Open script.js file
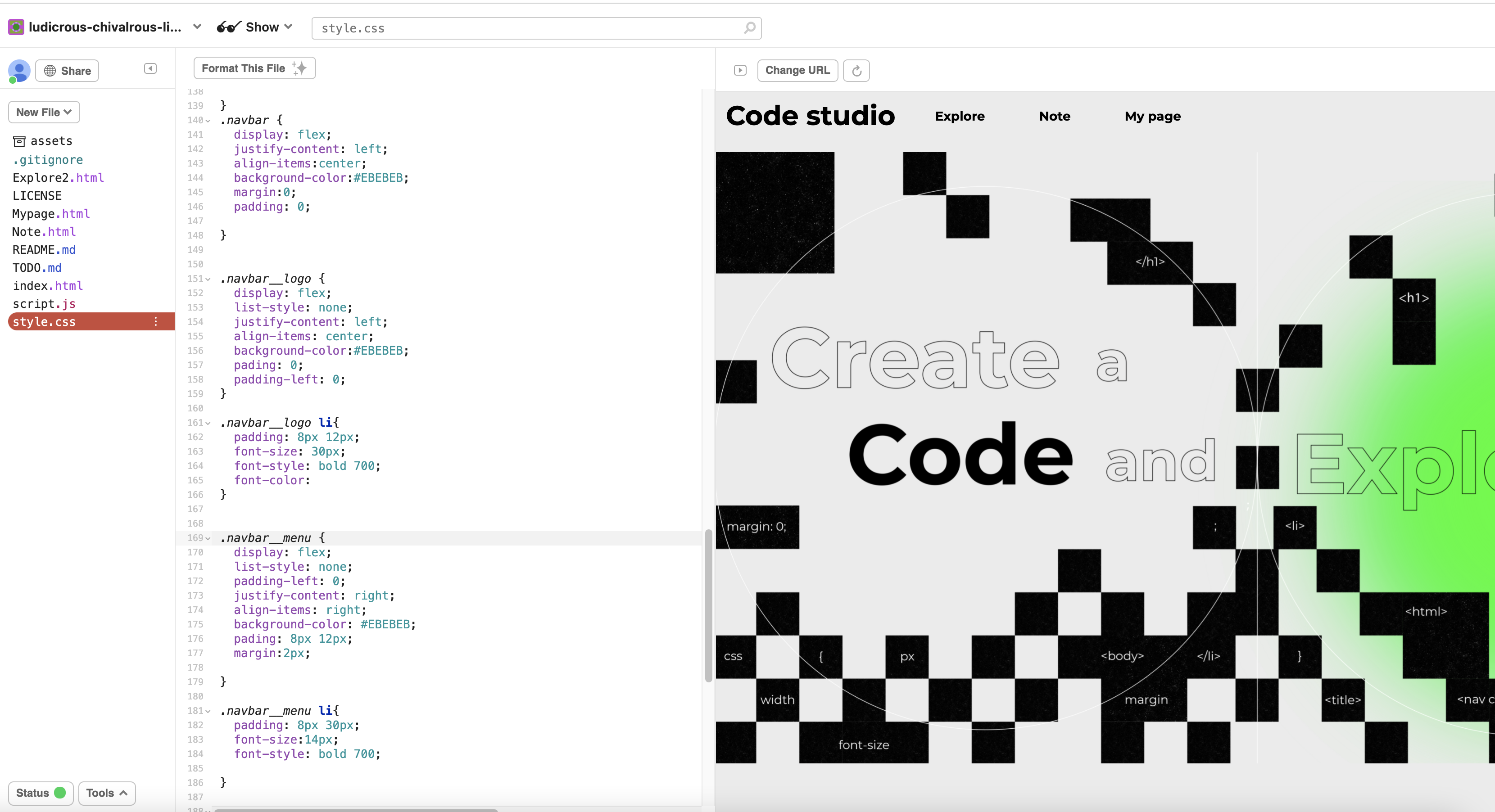Viewport: 1495px width, 812px height. (44, 303)
